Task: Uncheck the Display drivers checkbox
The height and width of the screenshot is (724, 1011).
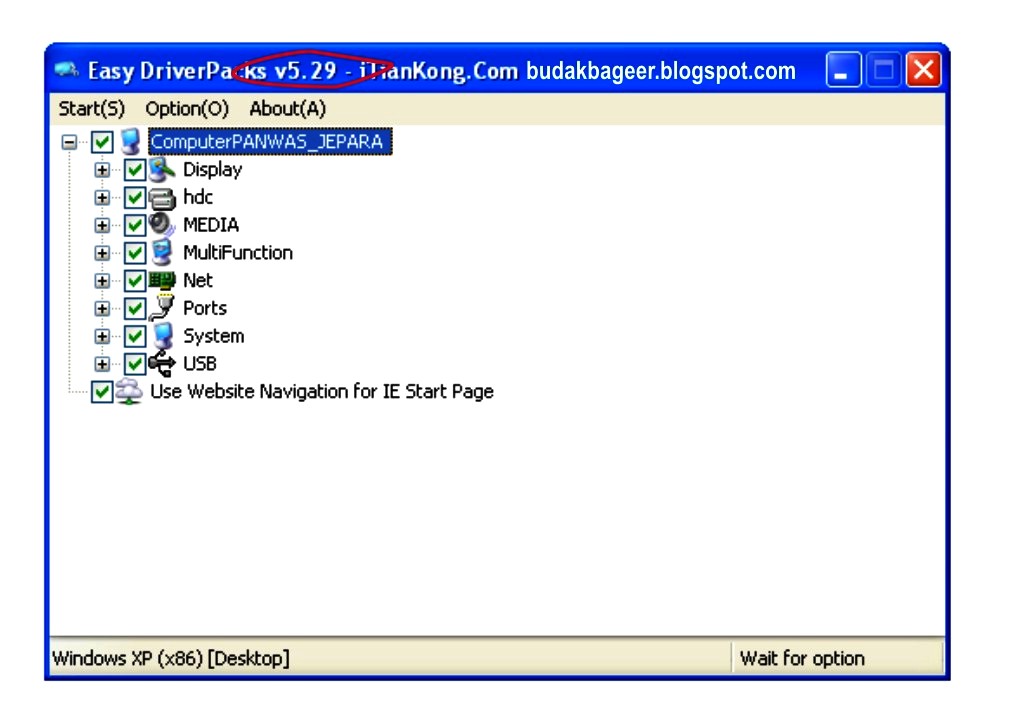Action: point(134,170)
